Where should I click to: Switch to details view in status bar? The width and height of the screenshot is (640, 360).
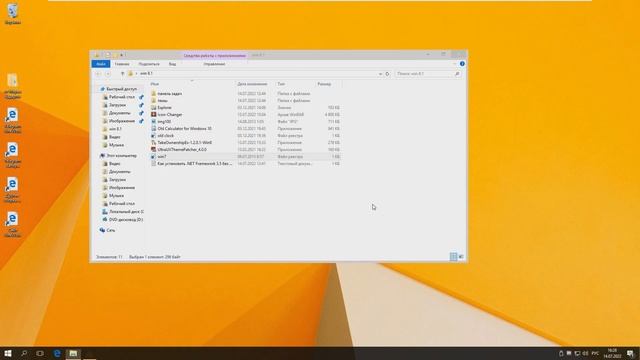point(453,256)
